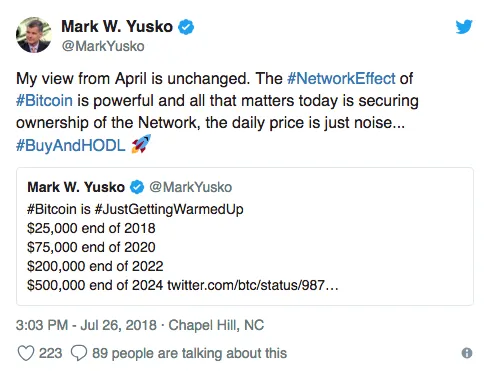Open the 3:03 PM - Jul 26, 2018 timestamp
Screen dimensions: 491x371
pos(86,325)
